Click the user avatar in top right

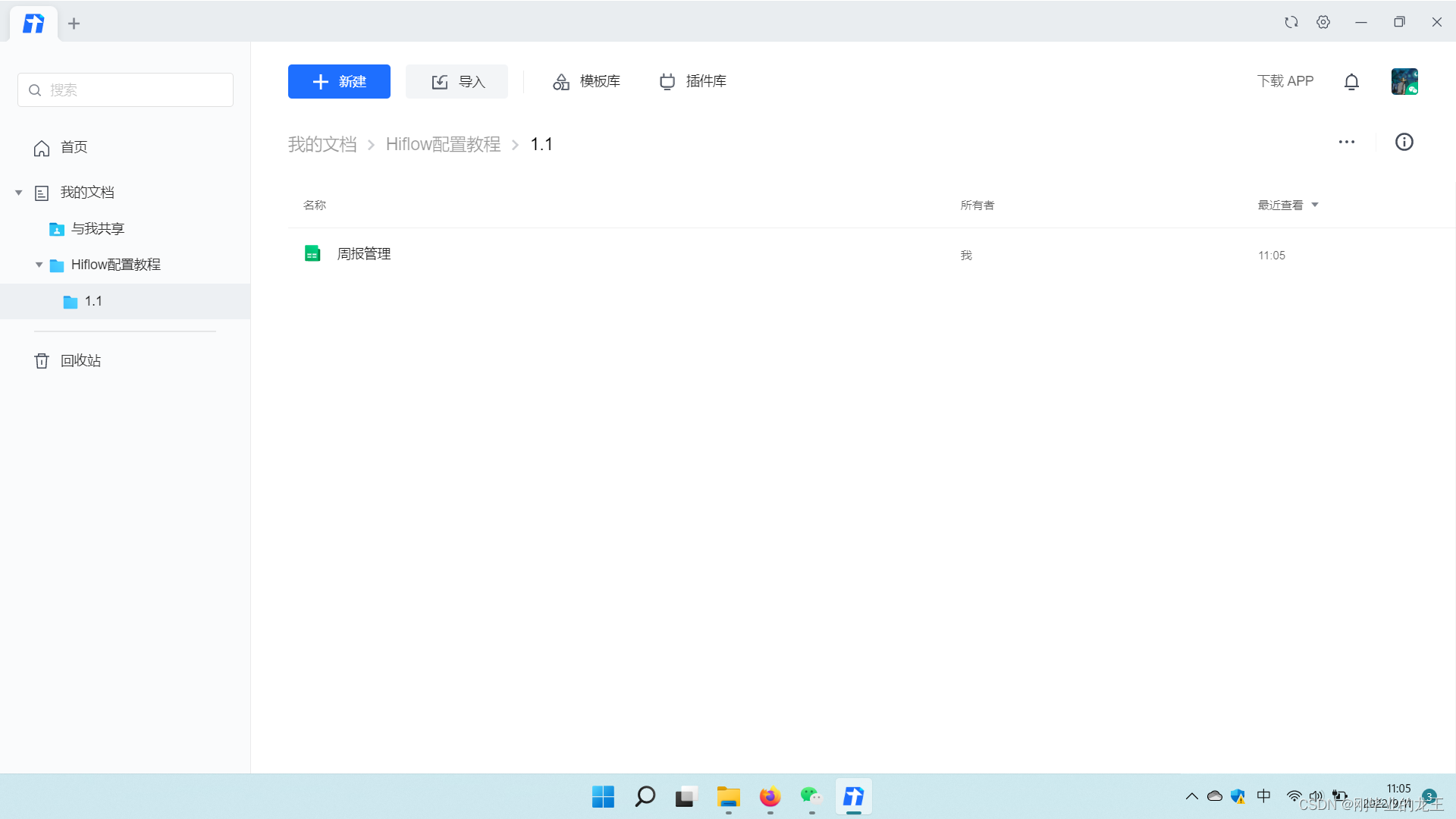point(1404,81)
